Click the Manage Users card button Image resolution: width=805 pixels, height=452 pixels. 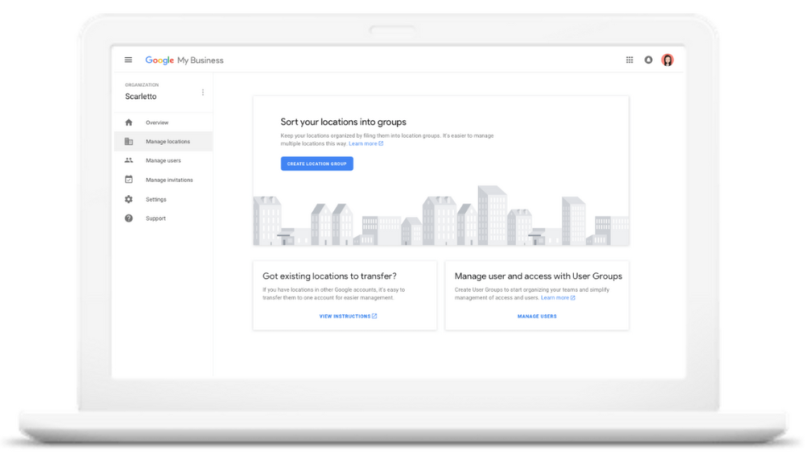point(537,316)
